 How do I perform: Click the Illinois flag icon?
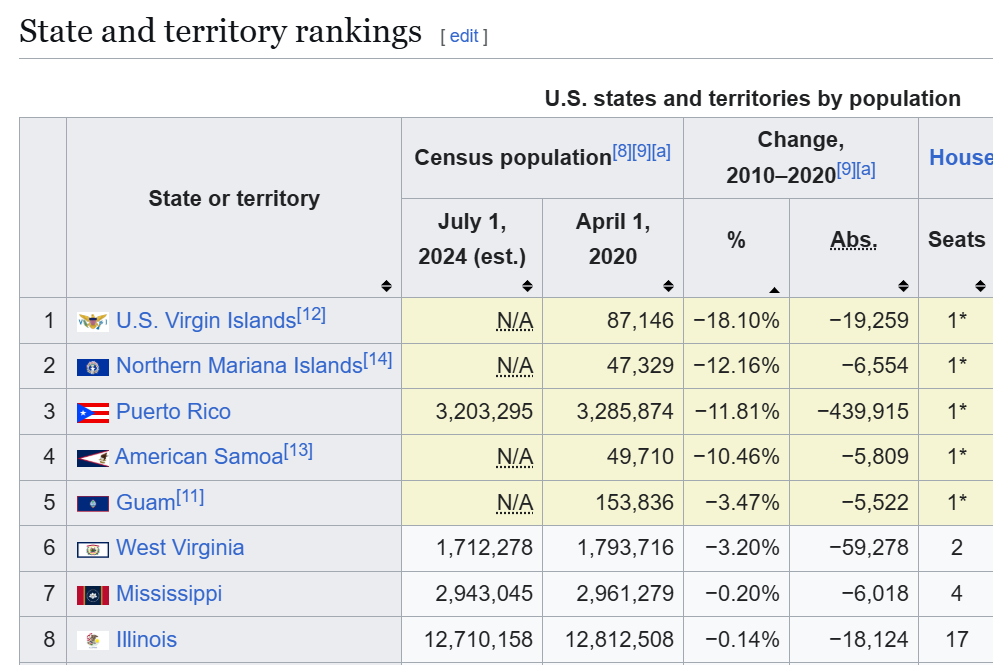coord(93,640)
